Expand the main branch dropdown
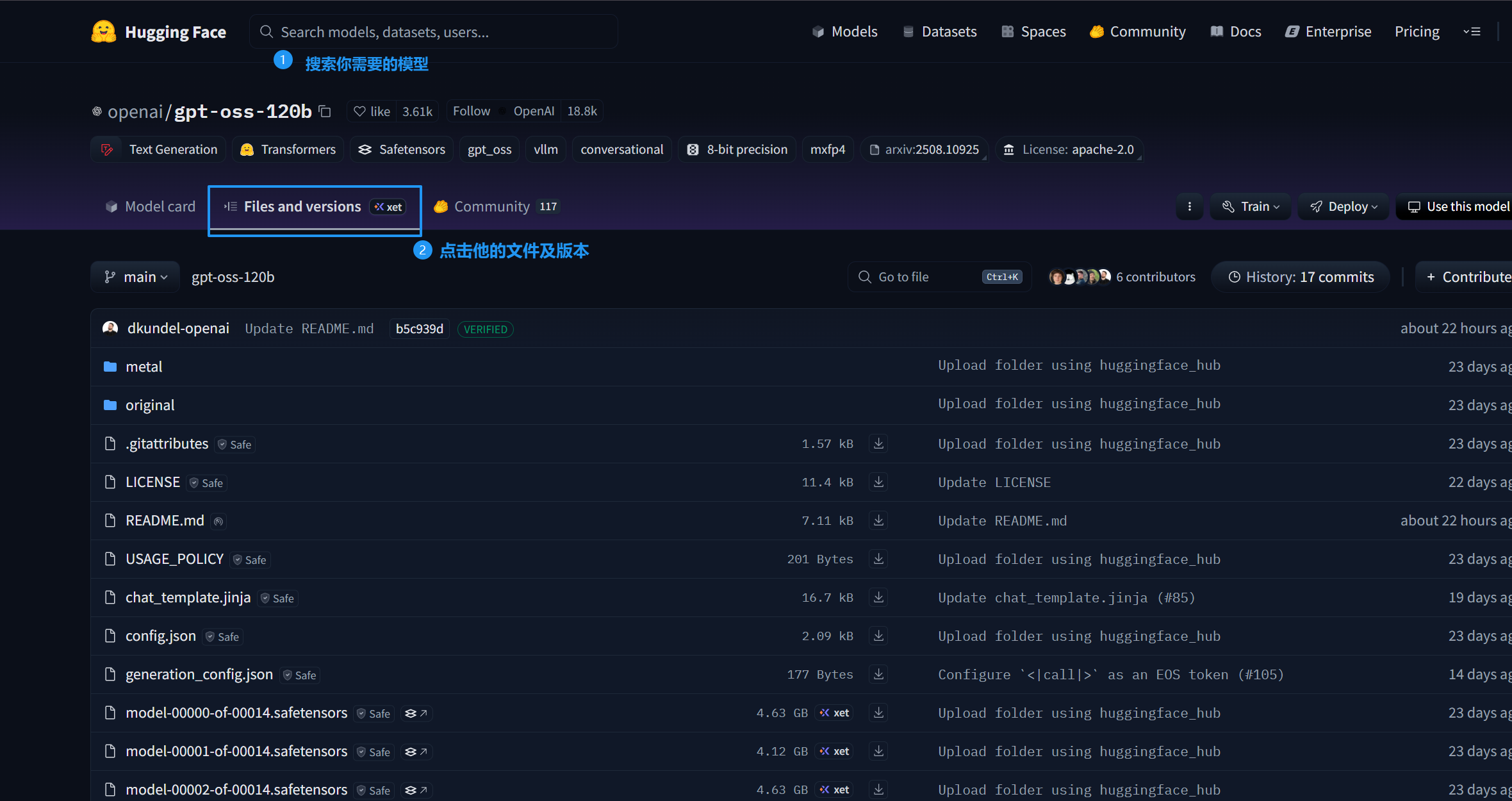The width and height of the screenshot is (1512, 801). 136,277
